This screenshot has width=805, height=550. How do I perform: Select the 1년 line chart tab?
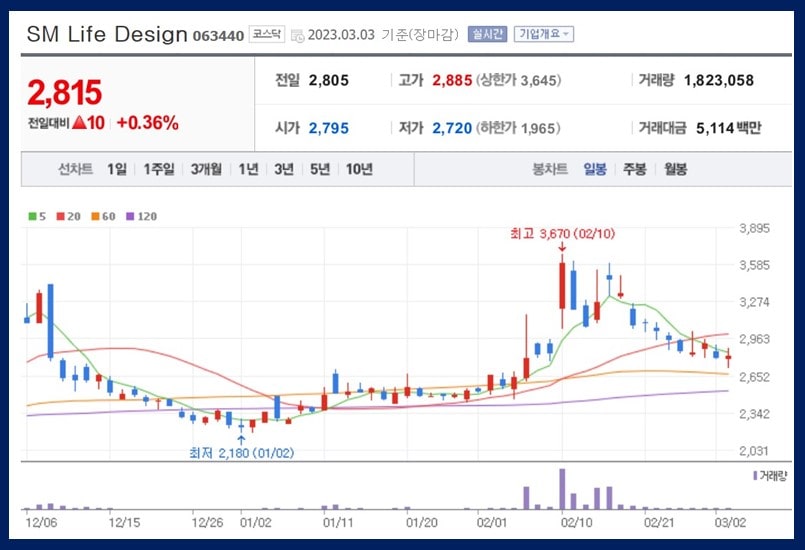(248, 169)
